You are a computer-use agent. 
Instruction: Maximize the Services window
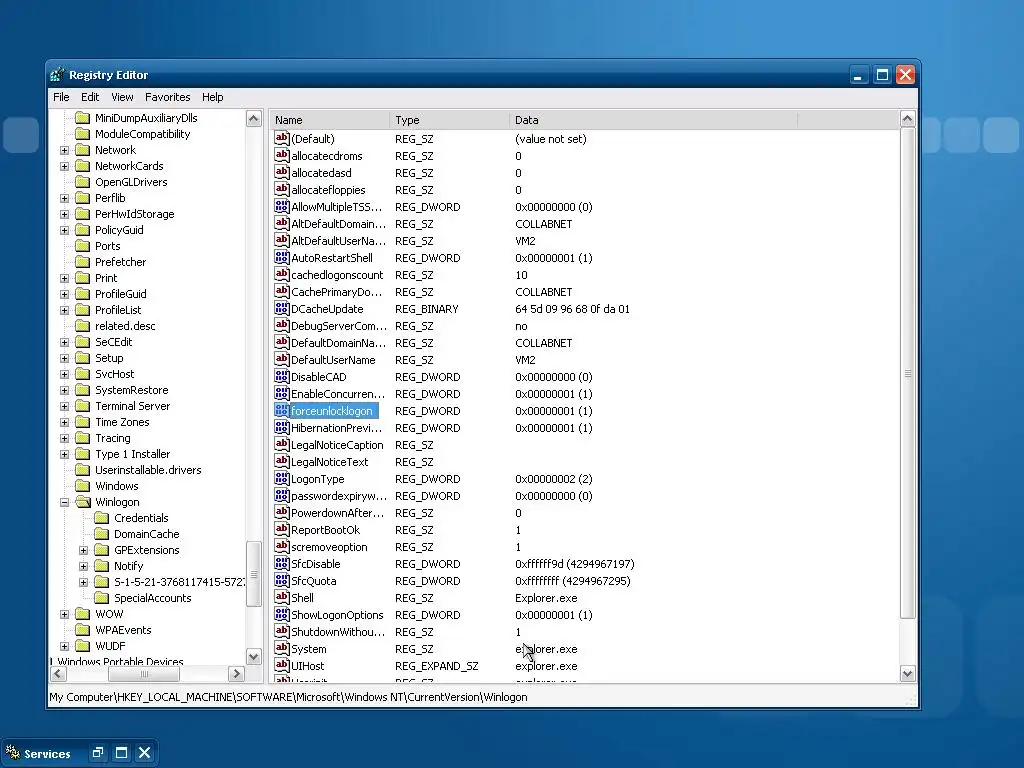121,752
